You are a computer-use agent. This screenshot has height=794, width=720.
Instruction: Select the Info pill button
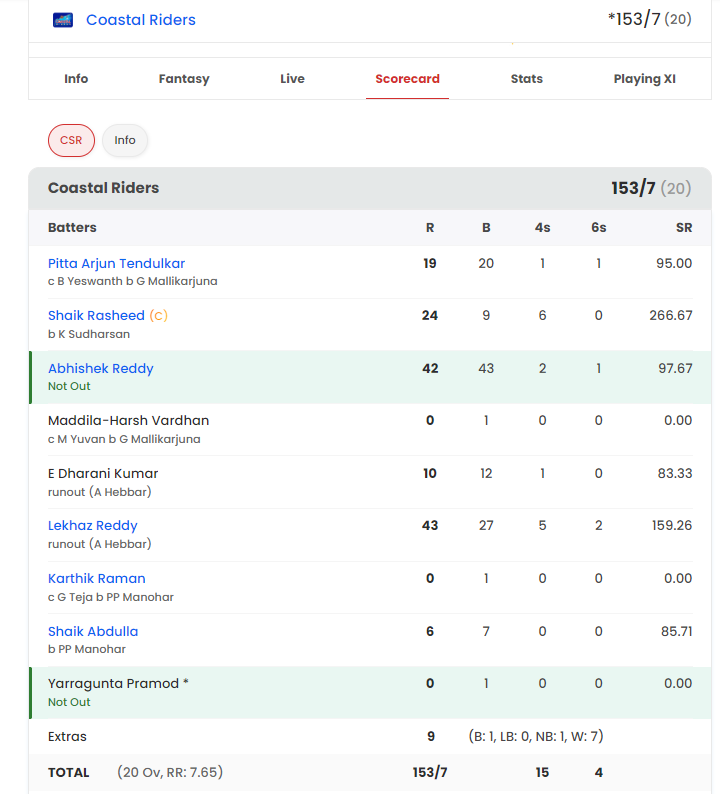(x=125, y=140)
